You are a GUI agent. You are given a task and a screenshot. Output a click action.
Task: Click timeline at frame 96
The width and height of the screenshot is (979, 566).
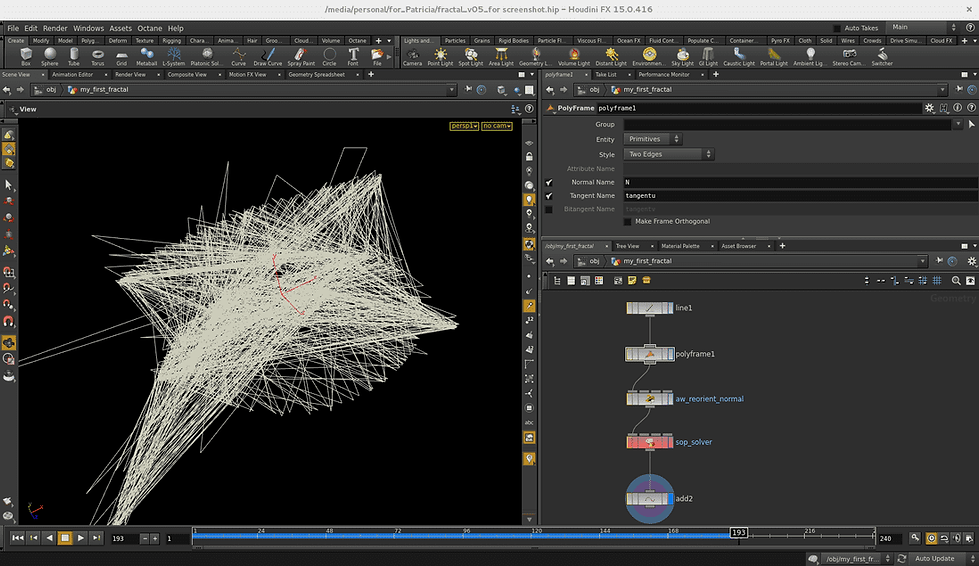pos(466,535)
